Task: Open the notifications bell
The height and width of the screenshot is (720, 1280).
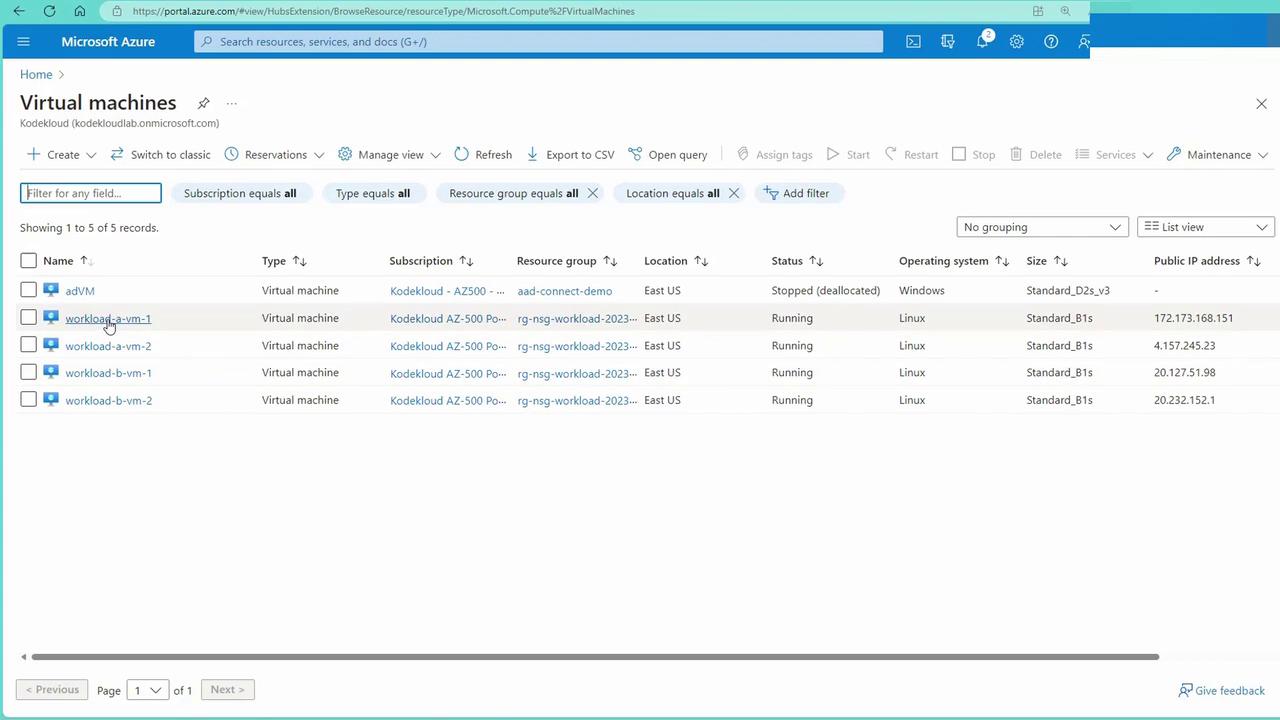Action: pyautogui.click(x=982, y=42)
